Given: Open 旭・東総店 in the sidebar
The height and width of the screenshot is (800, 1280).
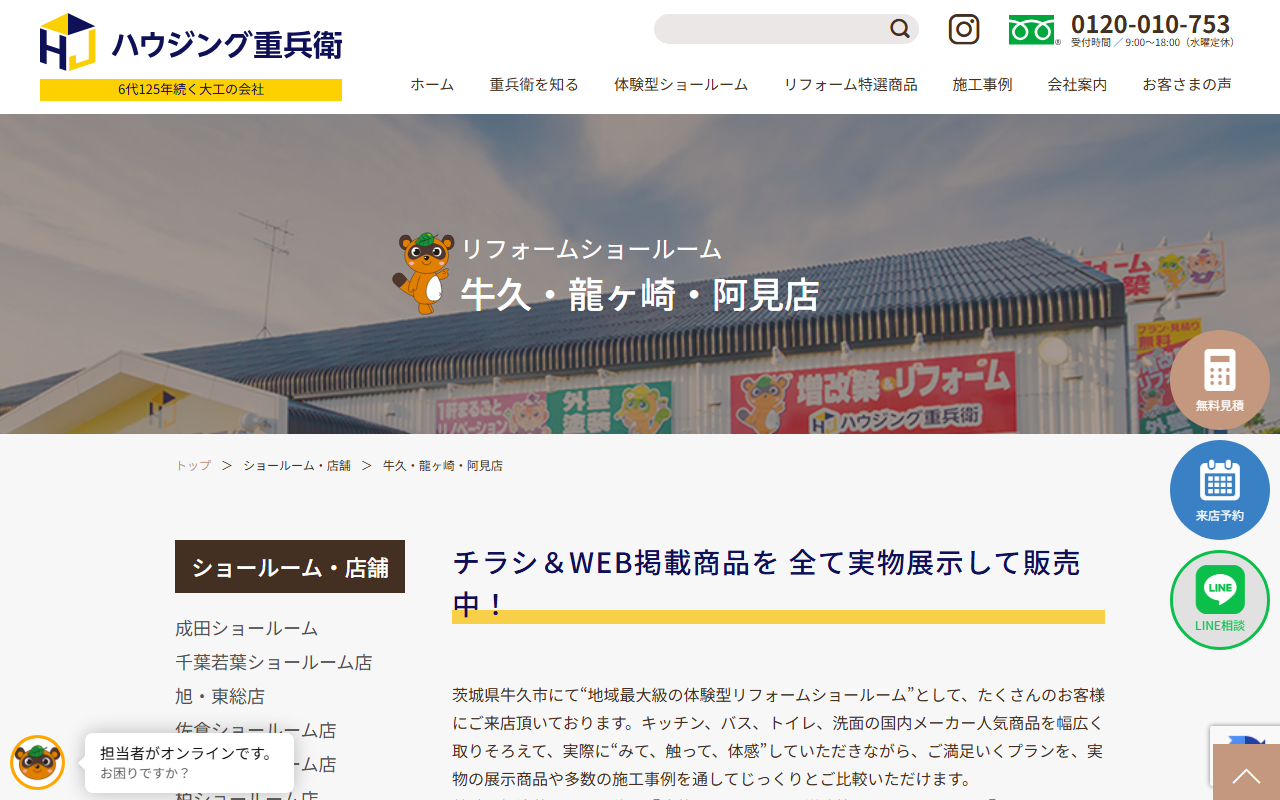Looking at the screenshot, I should pos(220,696).
